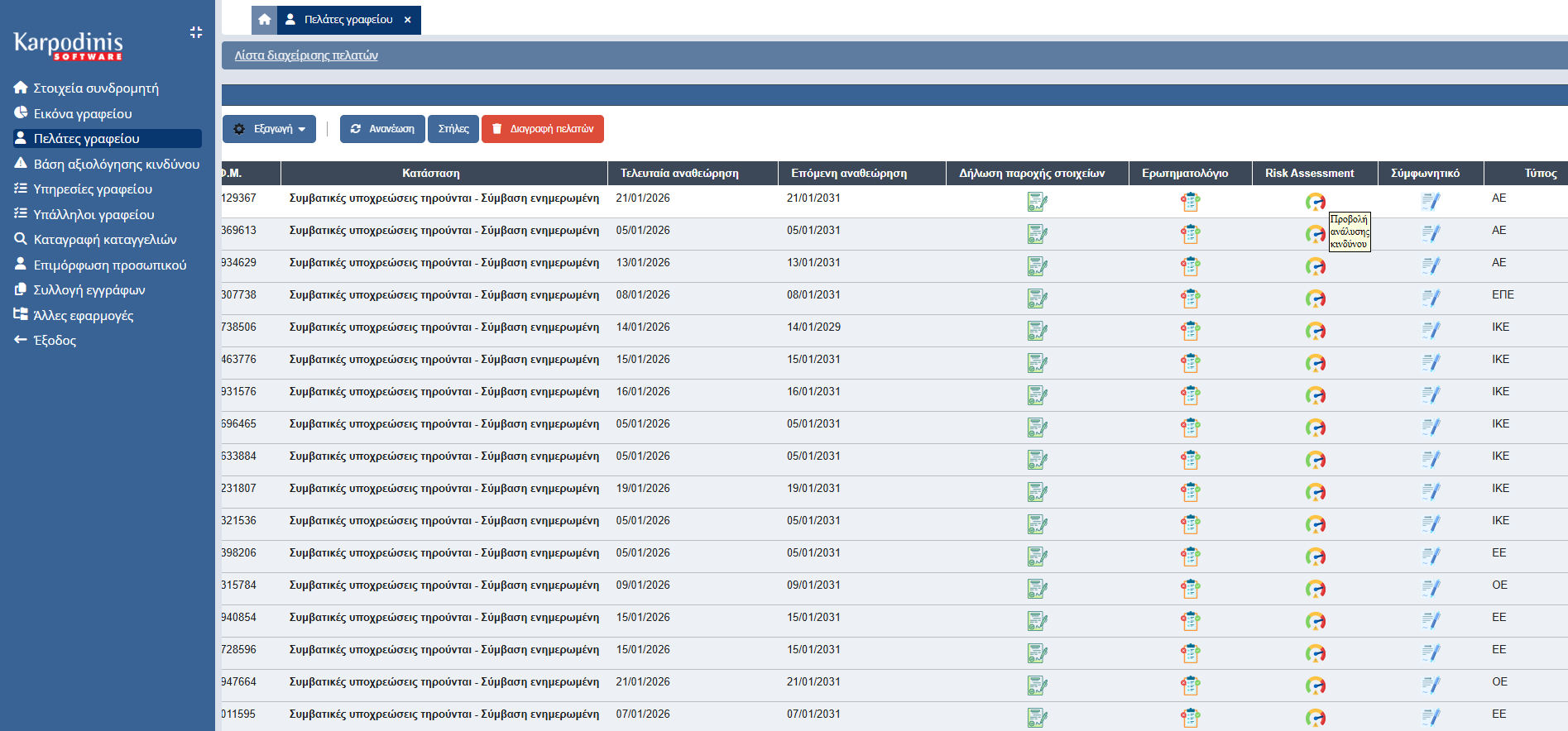Sort by Επόμενη αναθεώρηση column header
The width and height of the screenshot is (1568, 731).
pos(849,174)
